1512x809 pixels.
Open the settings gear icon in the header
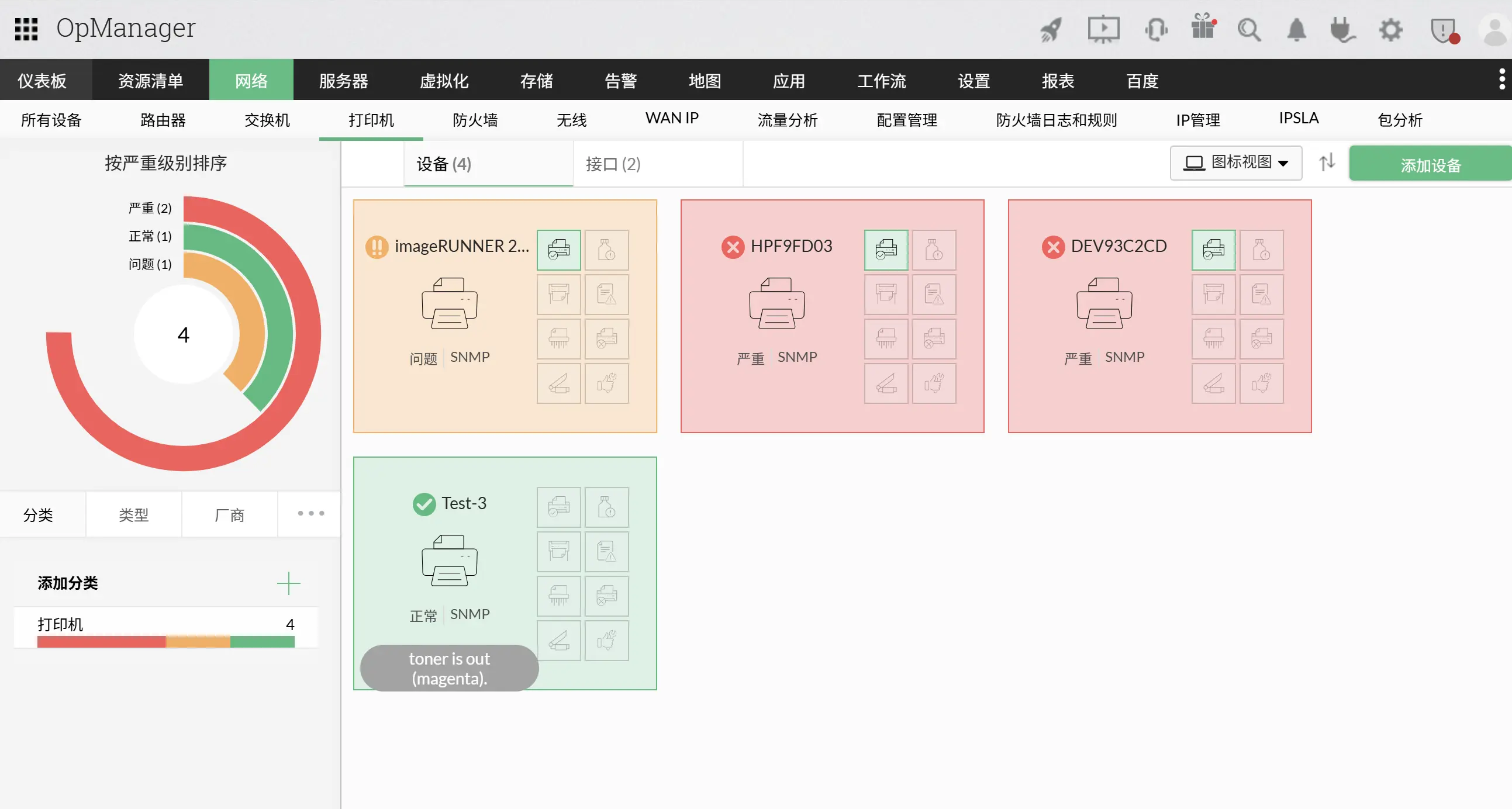pyautogui.click(x=1390, y=29)
